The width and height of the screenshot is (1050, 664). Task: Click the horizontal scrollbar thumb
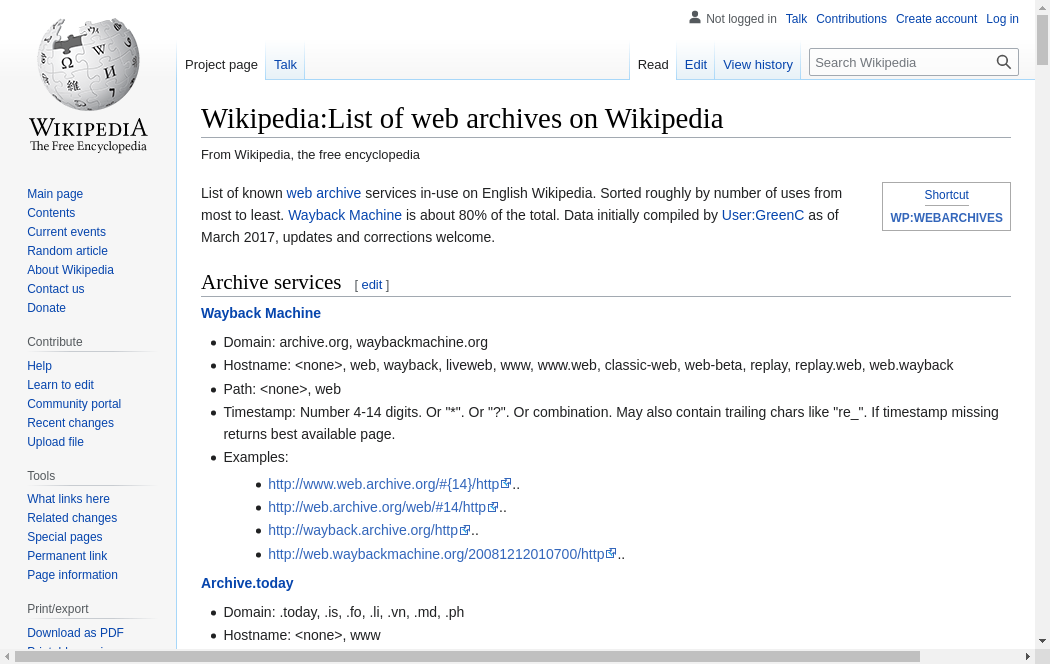click(467, 657)
